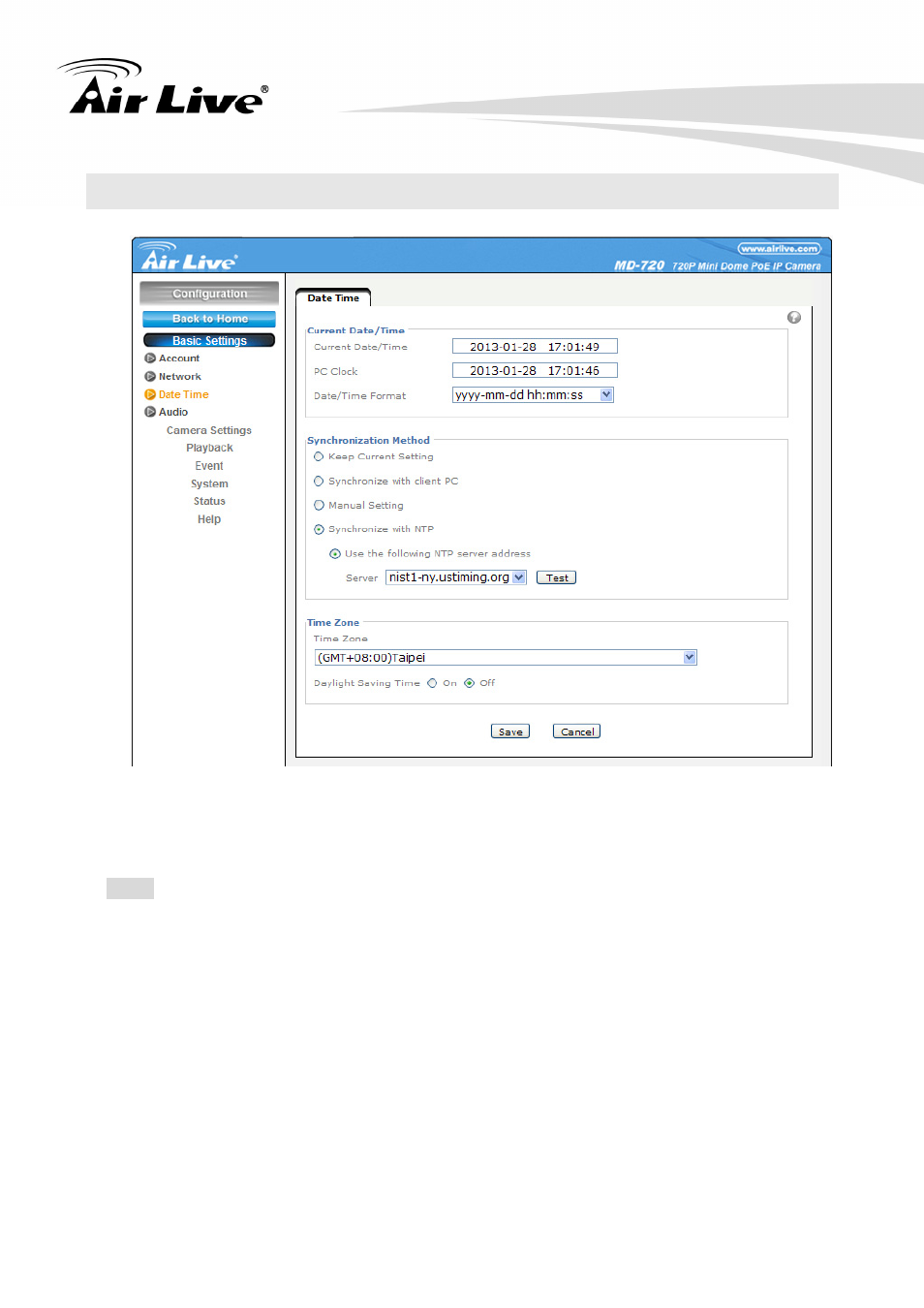Open the Playback menu item
The width and height of the screenshot is (924, 1308).
(x=209, y=448)
